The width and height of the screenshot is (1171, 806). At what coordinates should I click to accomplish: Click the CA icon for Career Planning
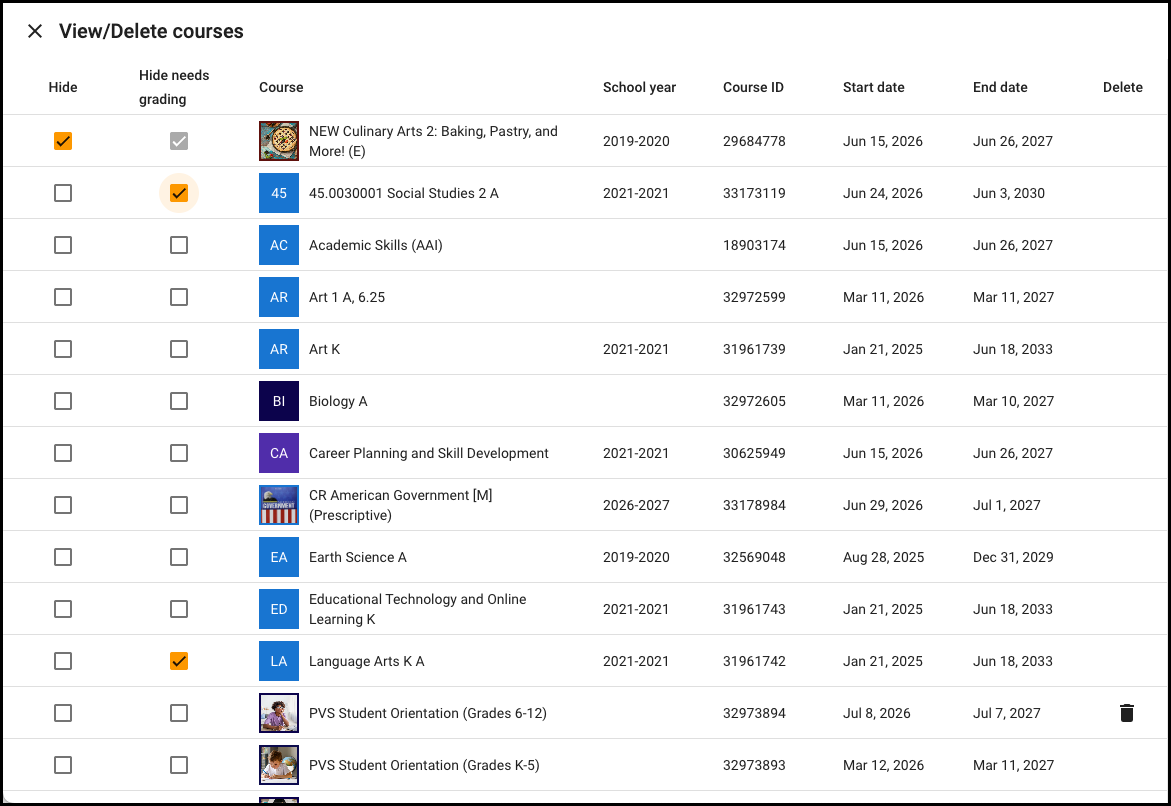pos(279,453)
